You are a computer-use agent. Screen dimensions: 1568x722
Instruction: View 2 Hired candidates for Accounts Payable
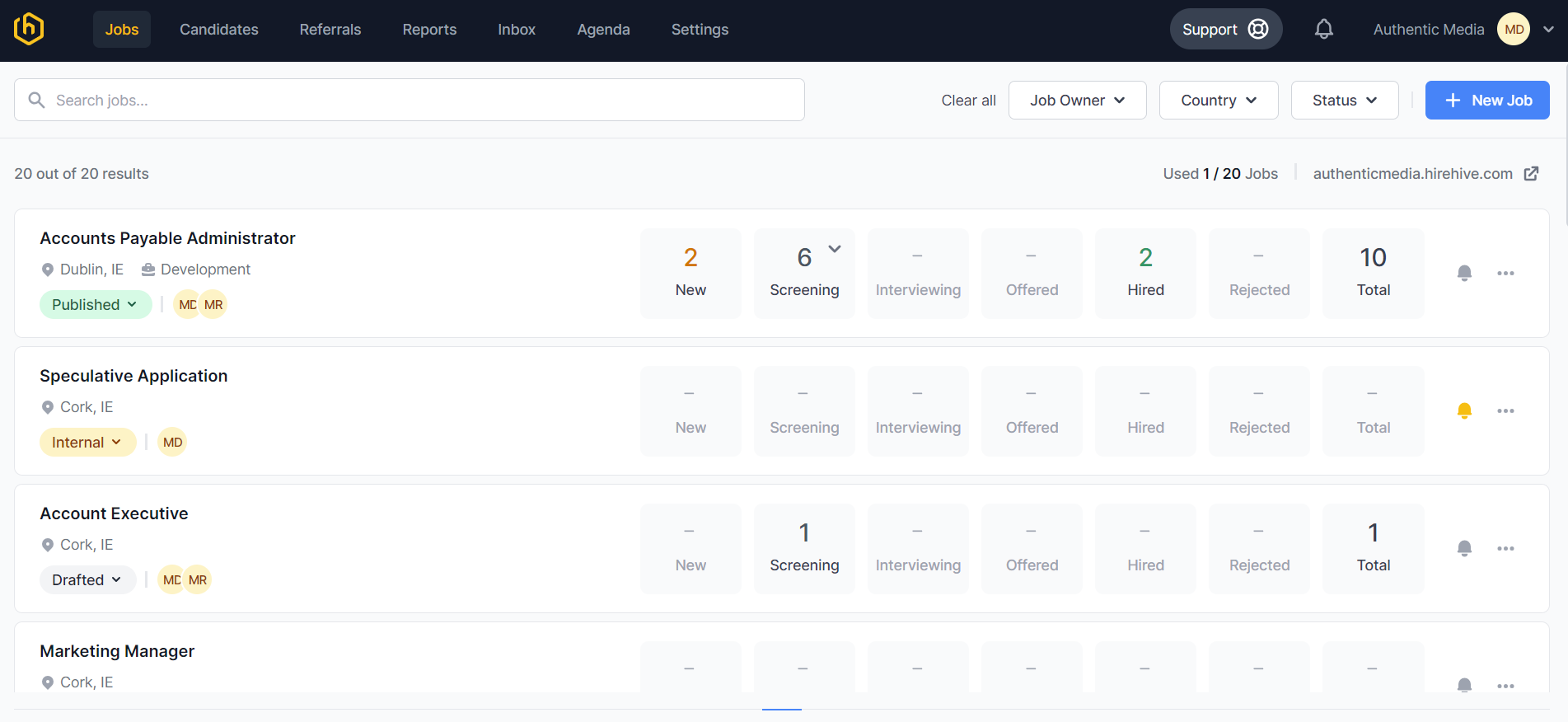click(x=1145, y=274)
